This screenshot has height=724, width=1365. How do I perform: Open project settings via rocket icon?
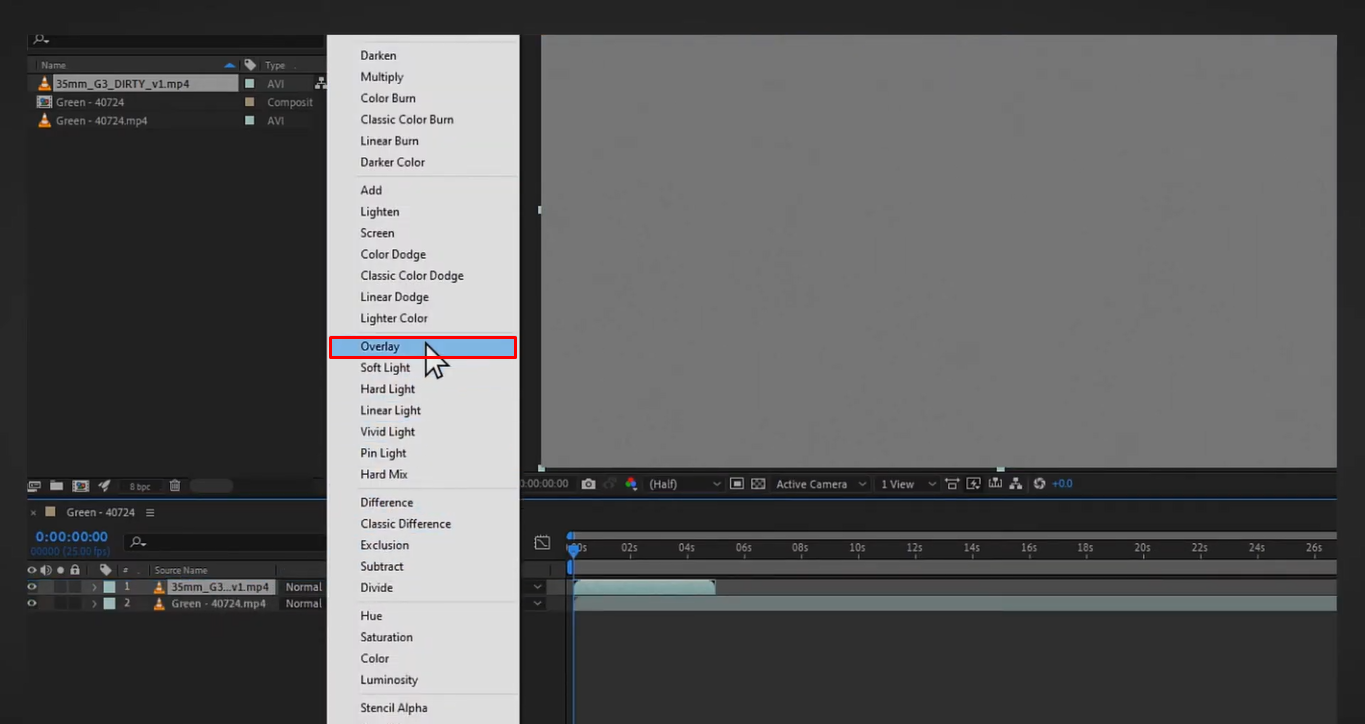(x=104, y=486)
